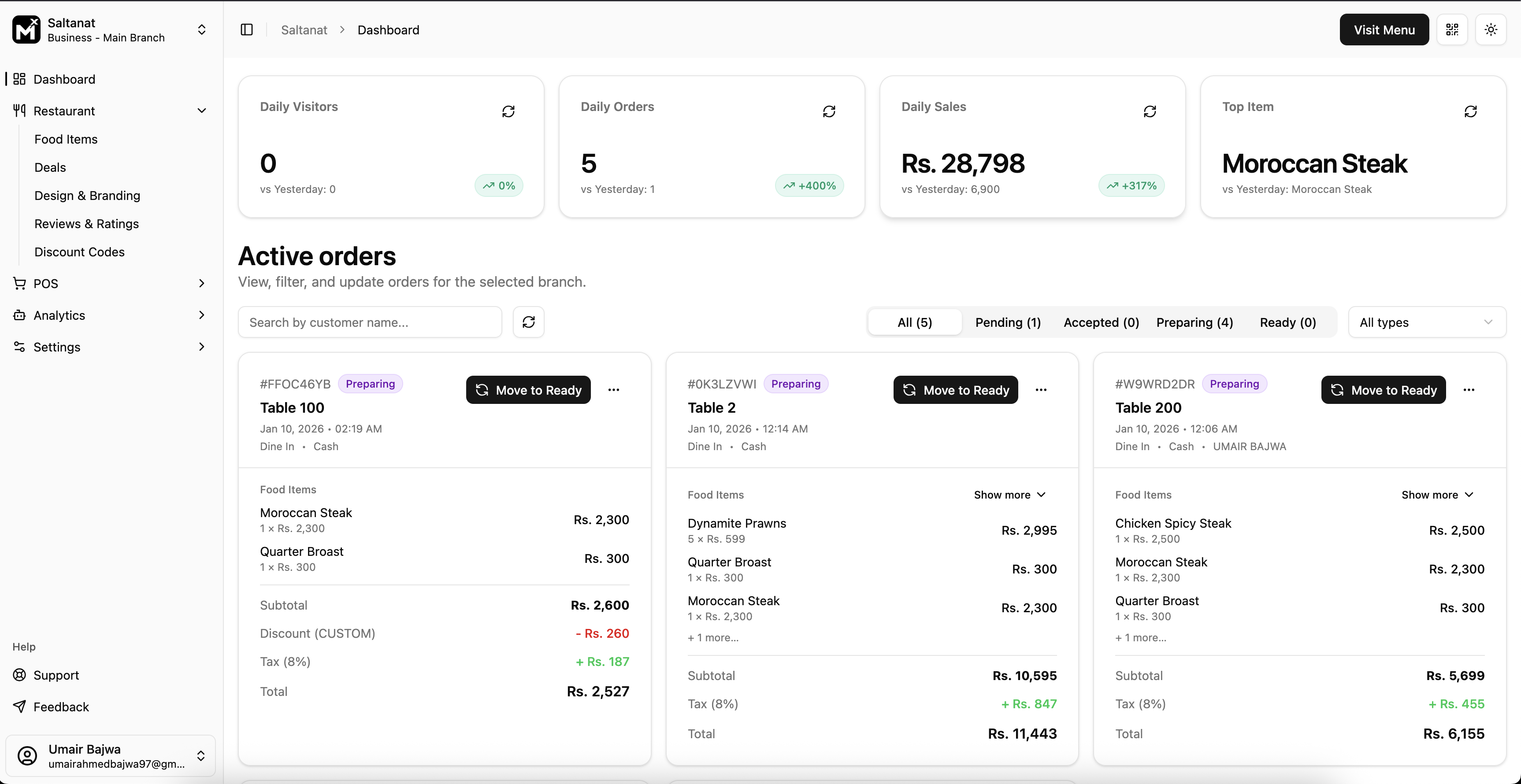Refresh the Daily Orders card
The width and height of the screenshot is (1521, 784).
click(x=828, y=111)
